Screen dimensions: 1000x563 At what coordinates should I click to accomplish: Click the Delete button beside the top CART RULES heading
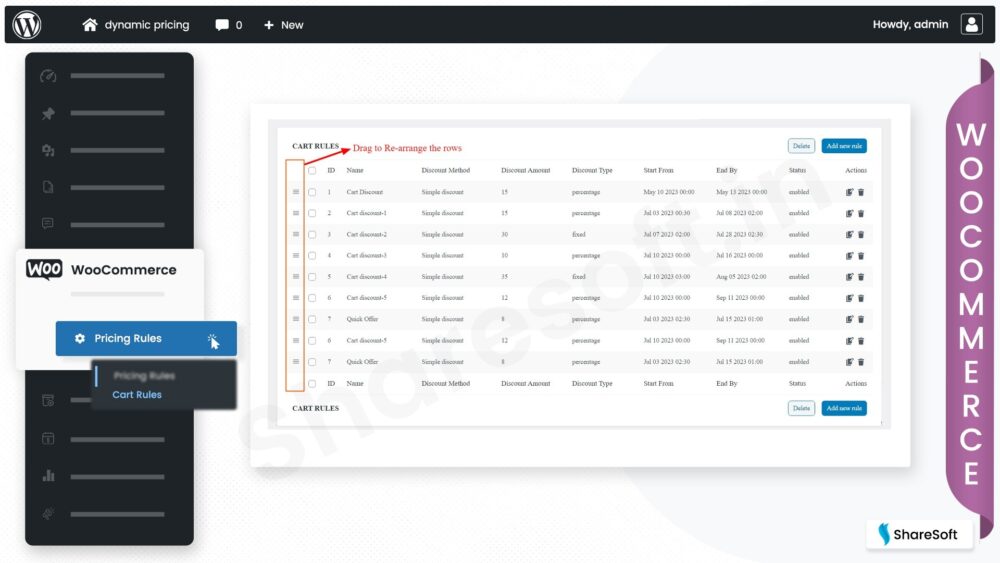(x=801, y=146)
